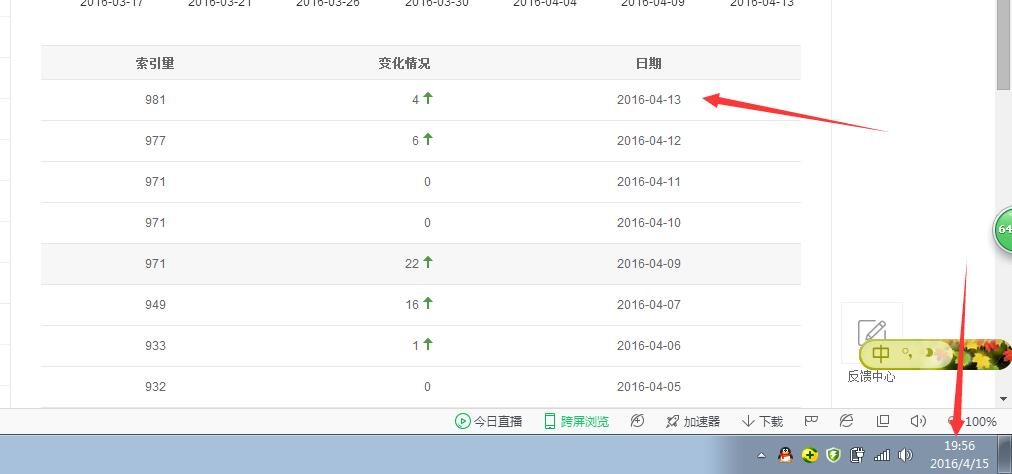Click index value 949
This screenshot has width=1012, height=474.
pyautogui.click(x=156, y=305)
